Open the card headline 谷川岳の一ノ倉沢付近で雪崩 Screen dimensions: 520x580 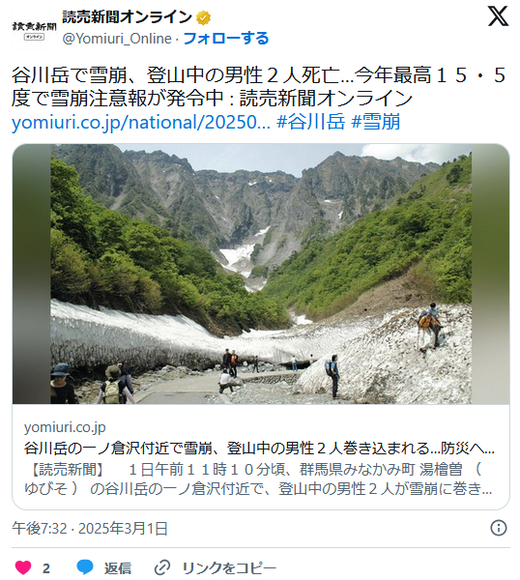[259, 448]
